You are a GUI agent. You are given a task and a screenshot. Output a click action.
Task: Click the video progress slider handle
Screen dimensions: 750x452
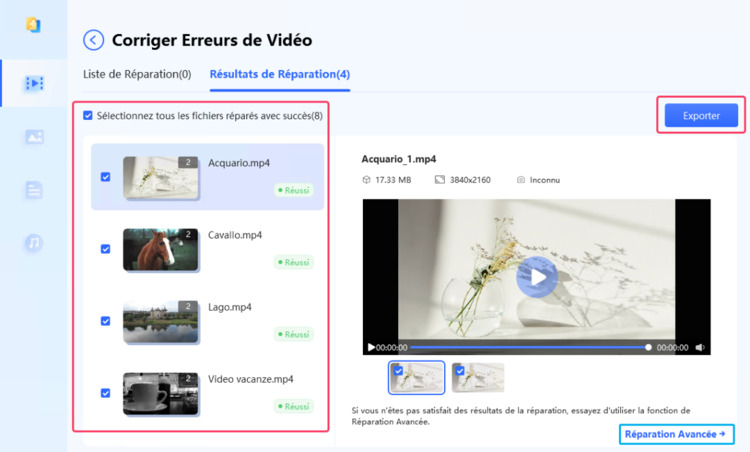(648, 347)
